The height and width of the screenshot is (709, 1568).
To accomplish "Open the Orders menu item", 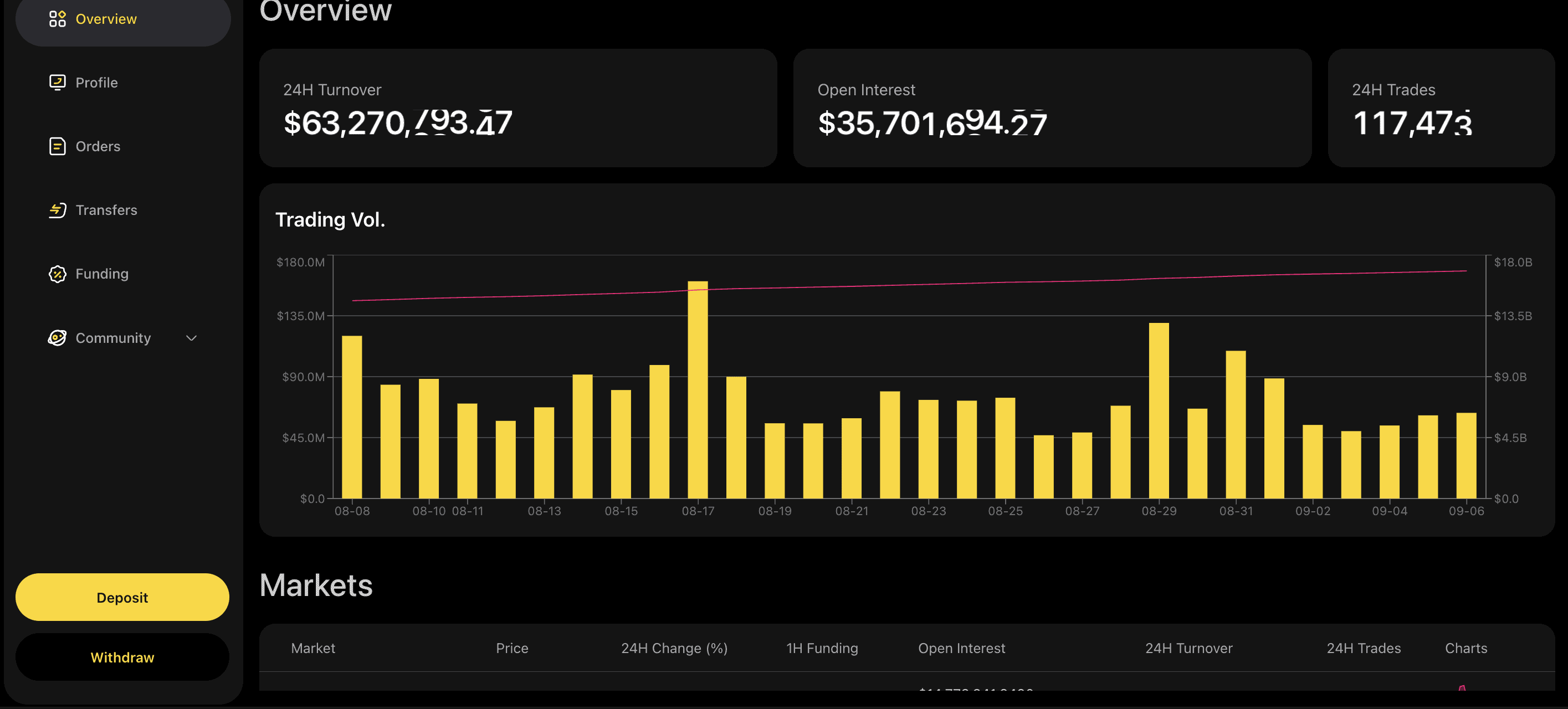I will (98, 146).
